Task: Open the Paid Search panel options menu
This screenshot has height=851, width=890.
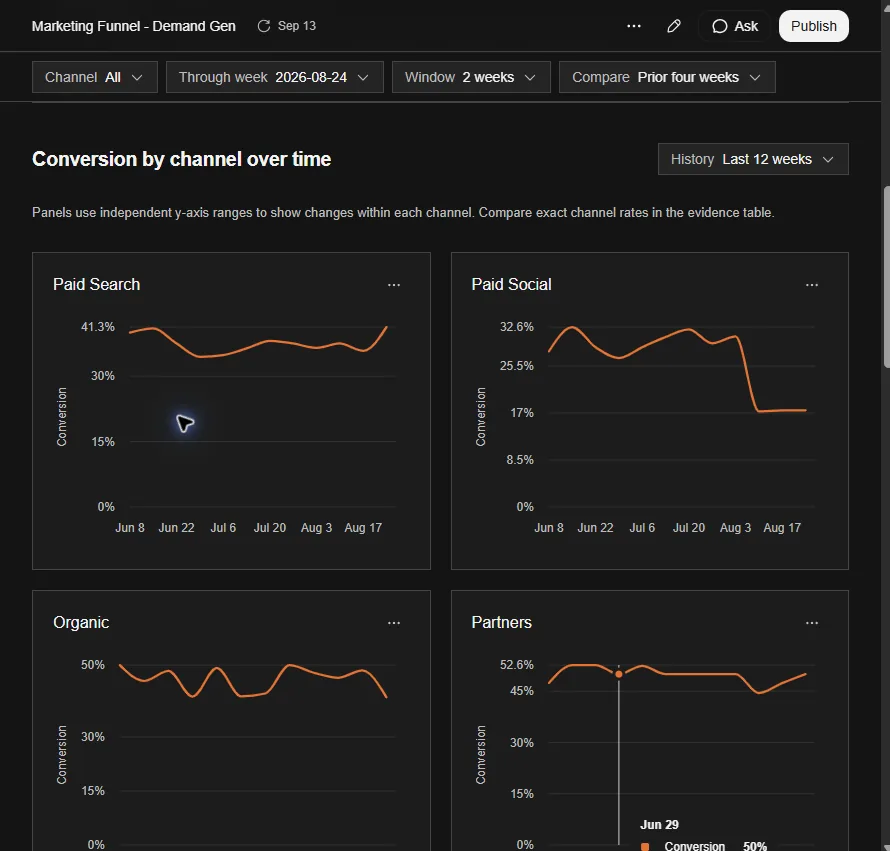Action: 394,285
